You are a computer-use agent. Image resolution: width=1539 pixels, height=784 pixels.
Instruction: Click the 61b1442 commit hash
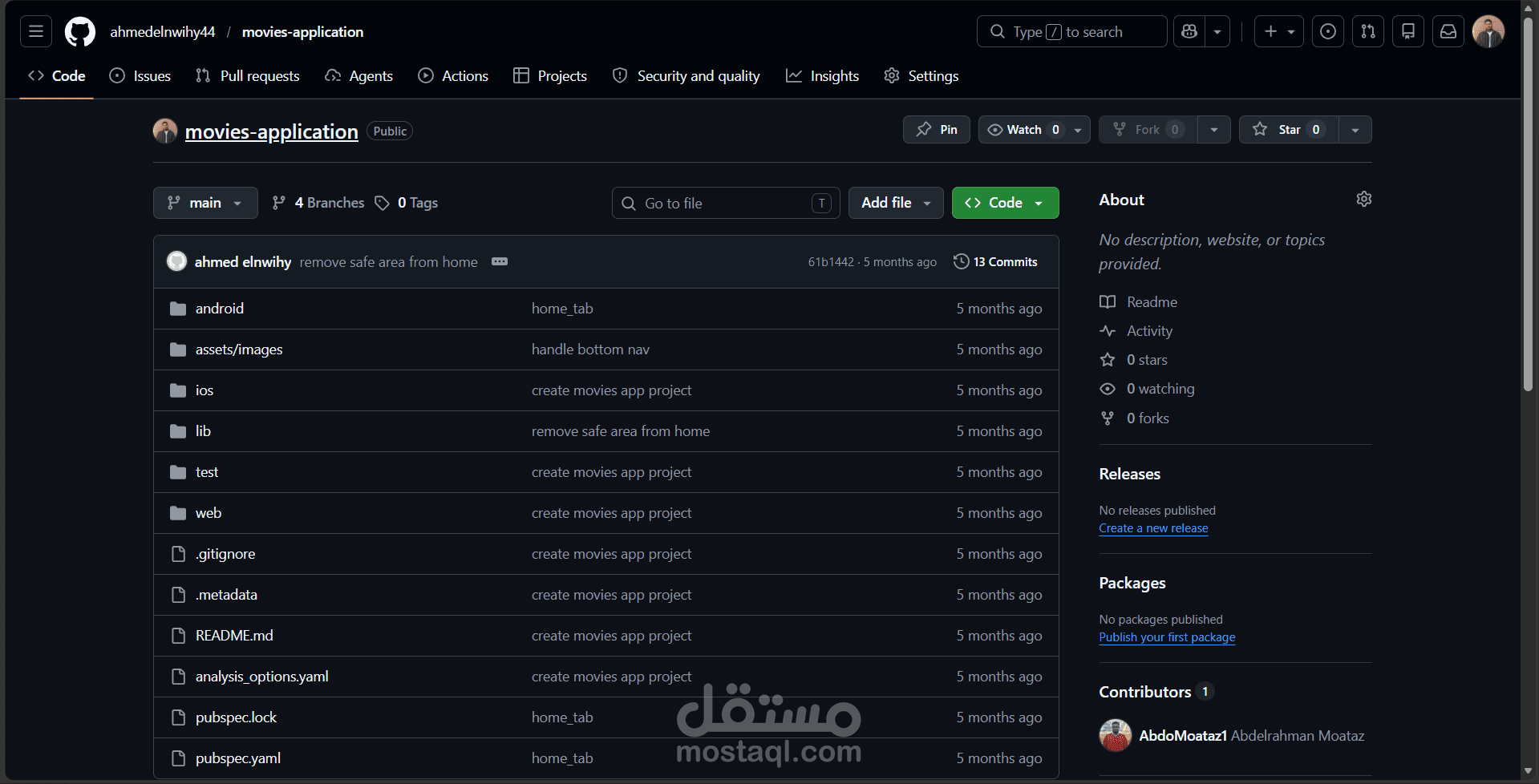coord(831,262)
